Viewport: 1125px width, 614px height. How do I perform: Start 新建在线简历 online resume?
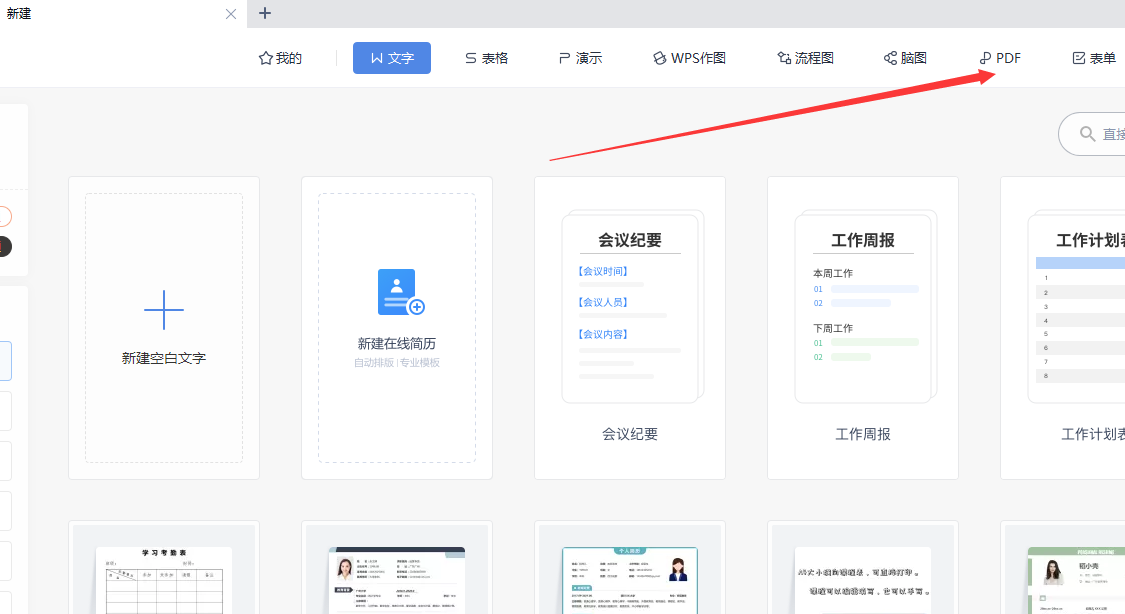397,328
